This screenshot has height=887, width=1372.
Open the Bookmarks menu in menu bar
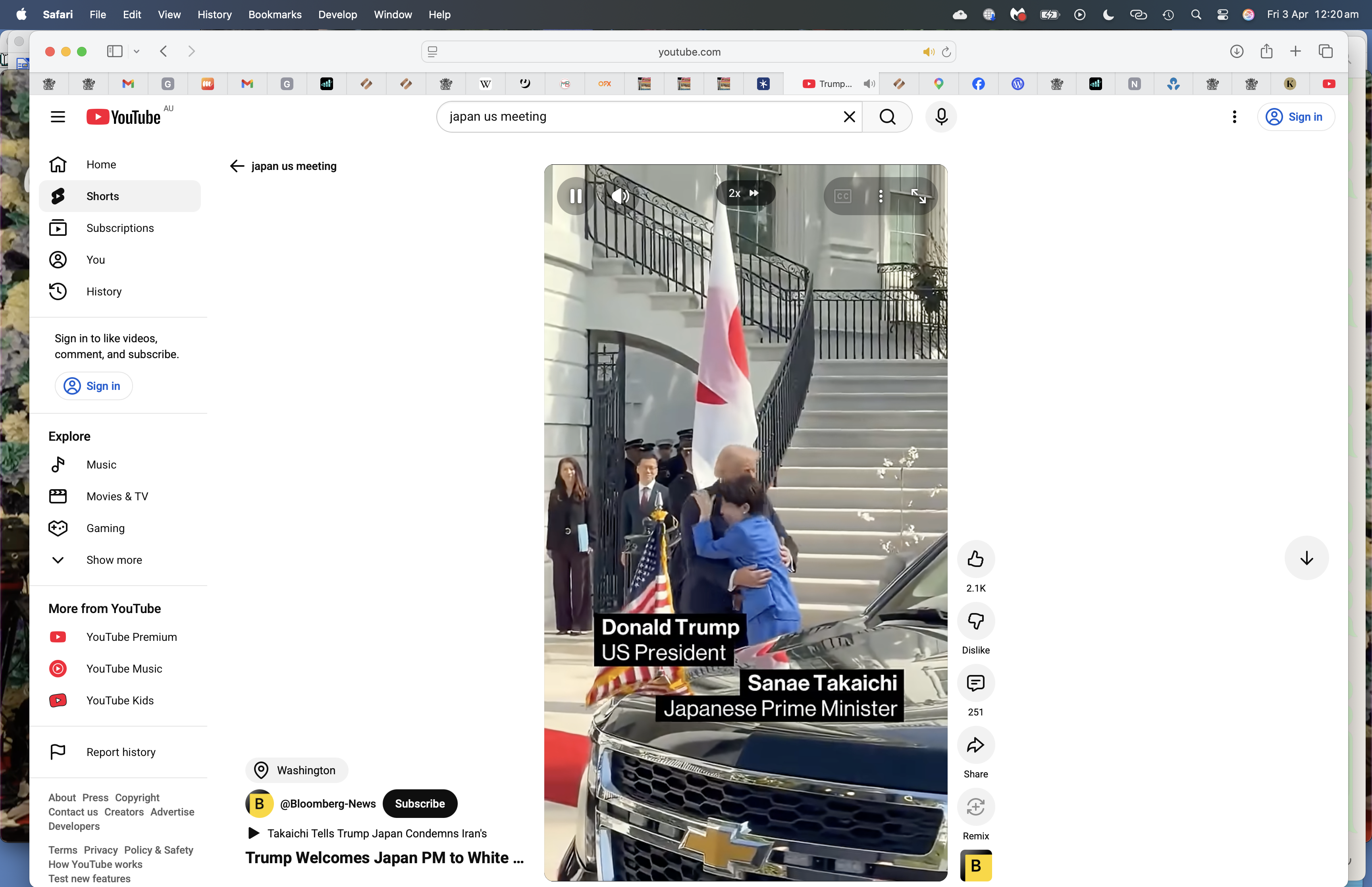pyautogui.click(x=275, y=14)
